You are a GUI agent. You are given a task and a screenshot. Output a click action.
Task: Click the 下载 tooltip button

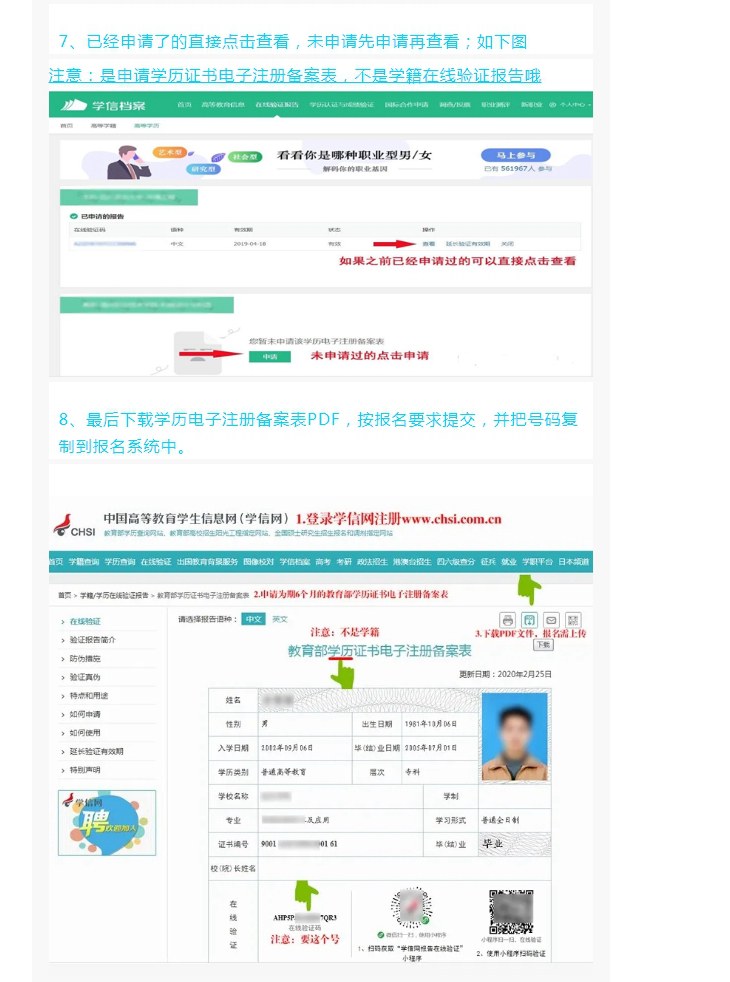coord(543,644)
